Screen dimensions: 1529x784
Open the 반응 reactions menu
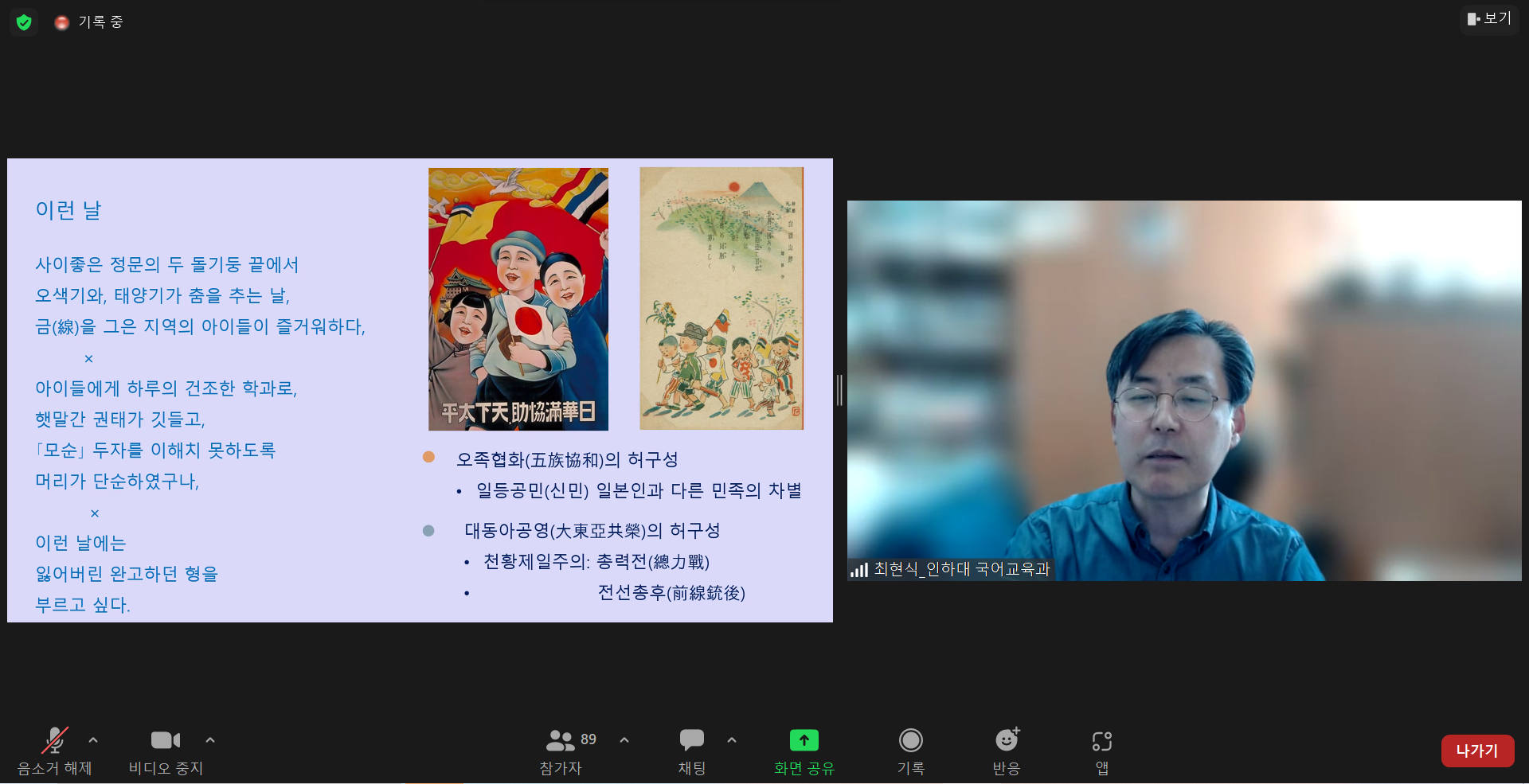pyautogui.click(x=1007, y=750)
